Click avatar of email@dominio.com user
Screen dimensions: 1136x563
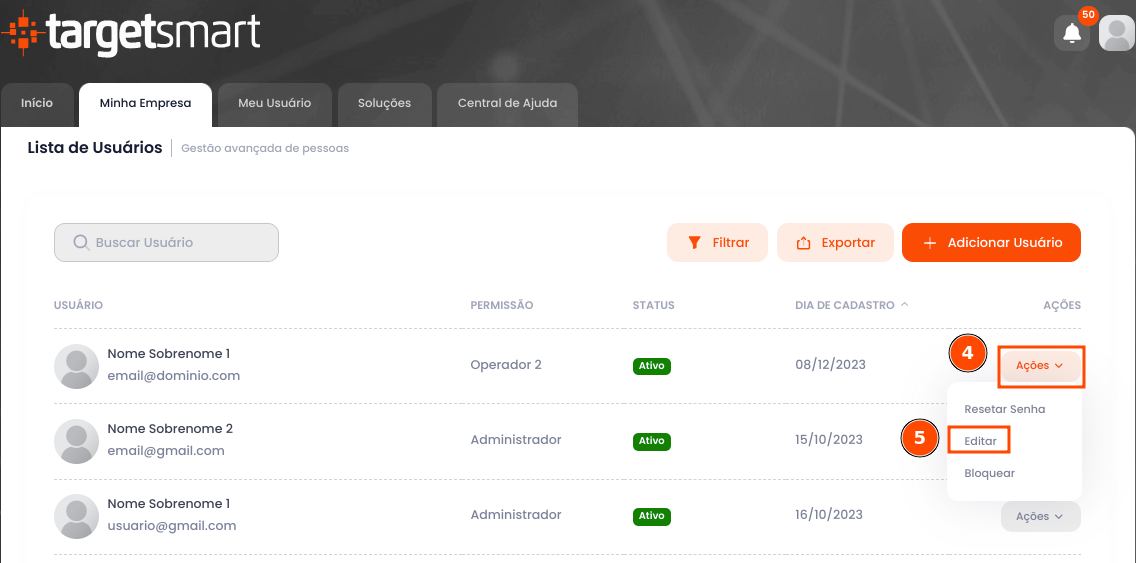(x=76, y=366)
